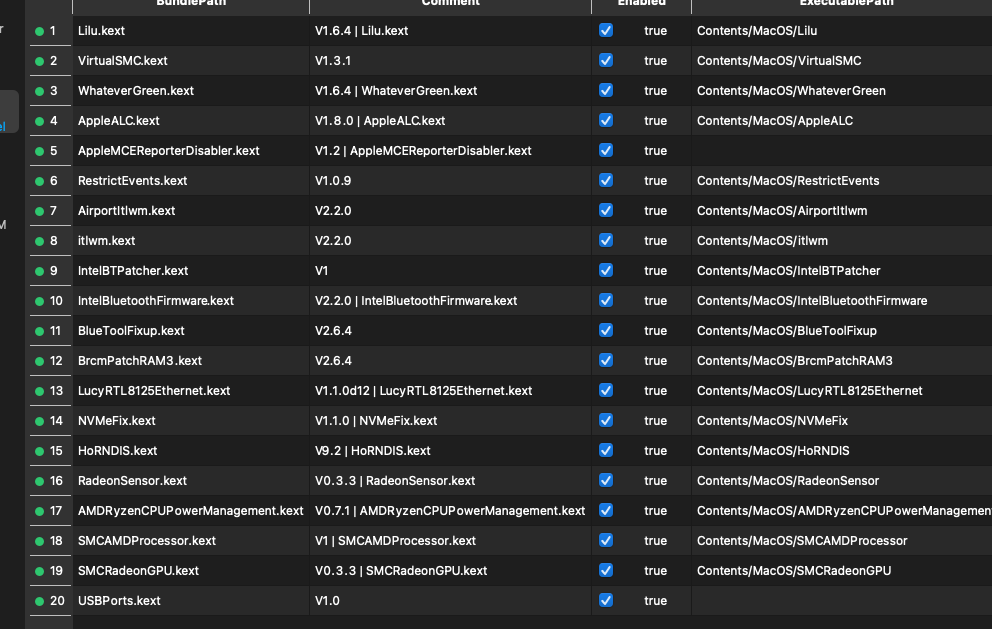Select comment "V1.0.9" for RestrictEvents
This screenshot has width=992, height=629.
click(x=450, y=180)
